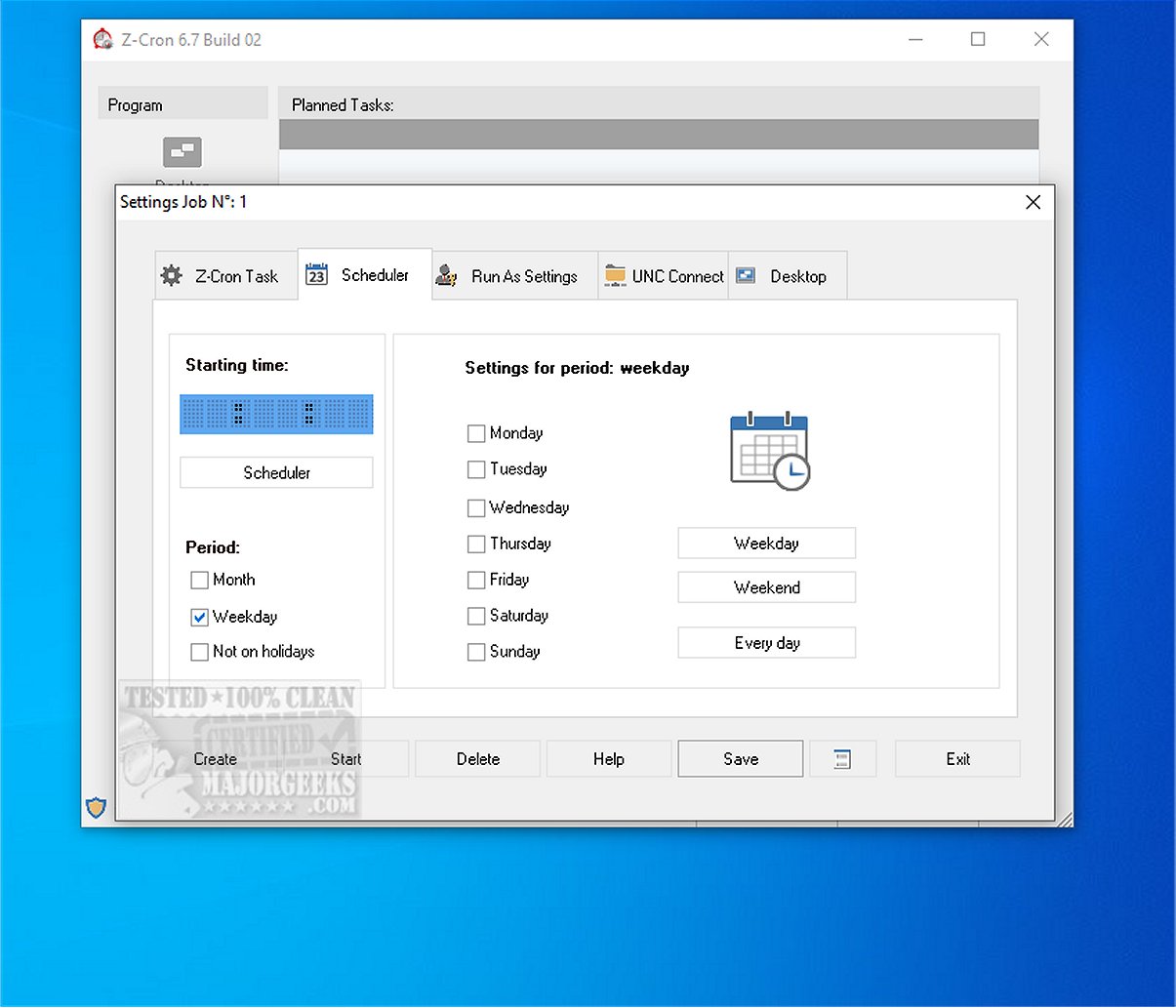Check the Saturday checkbox
The height and width of the screenshot is (1008, 1176).
[x=476, y=616]
